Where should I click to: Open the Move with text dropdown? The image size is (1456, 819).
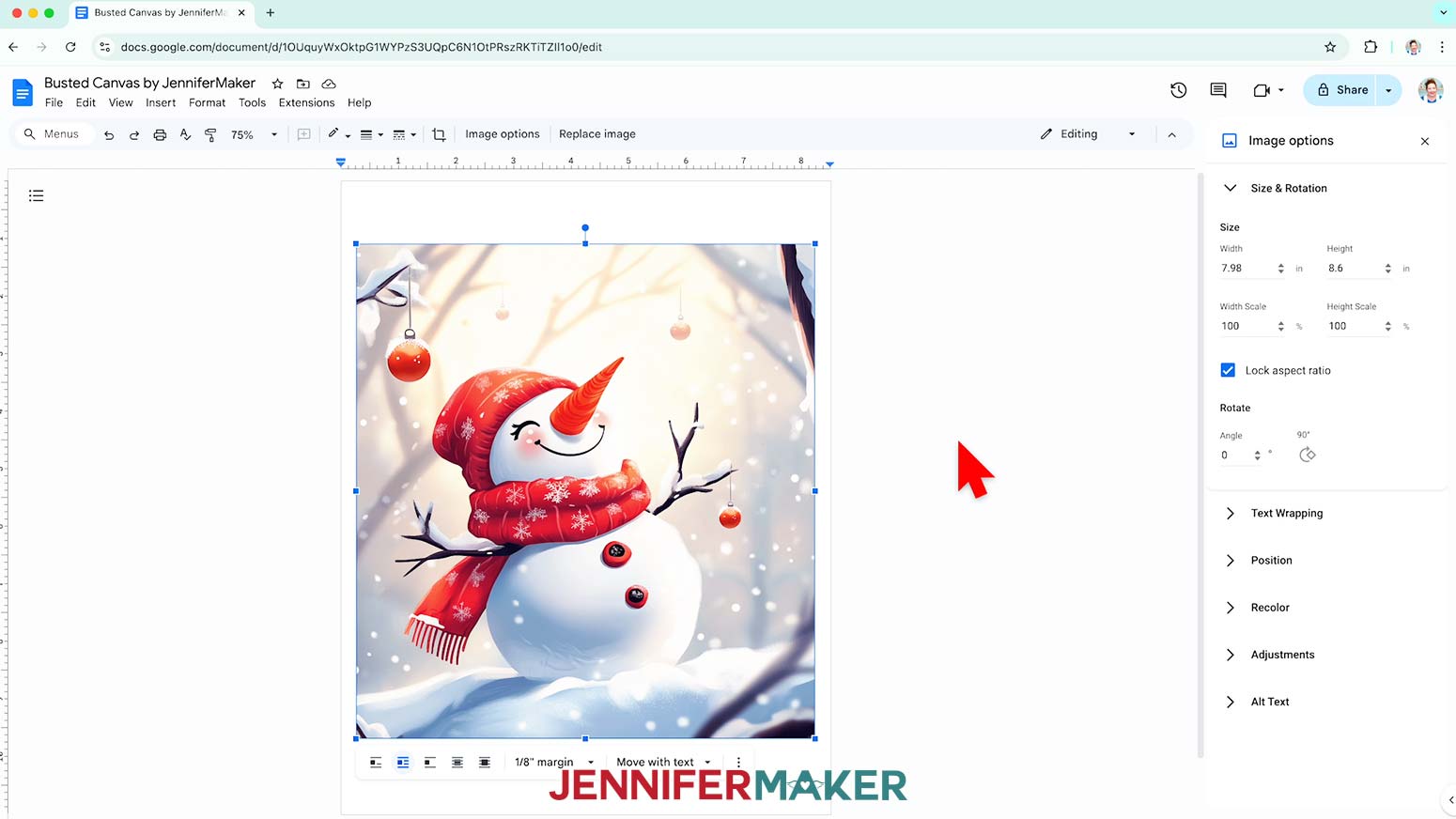(x=663, y=763)
